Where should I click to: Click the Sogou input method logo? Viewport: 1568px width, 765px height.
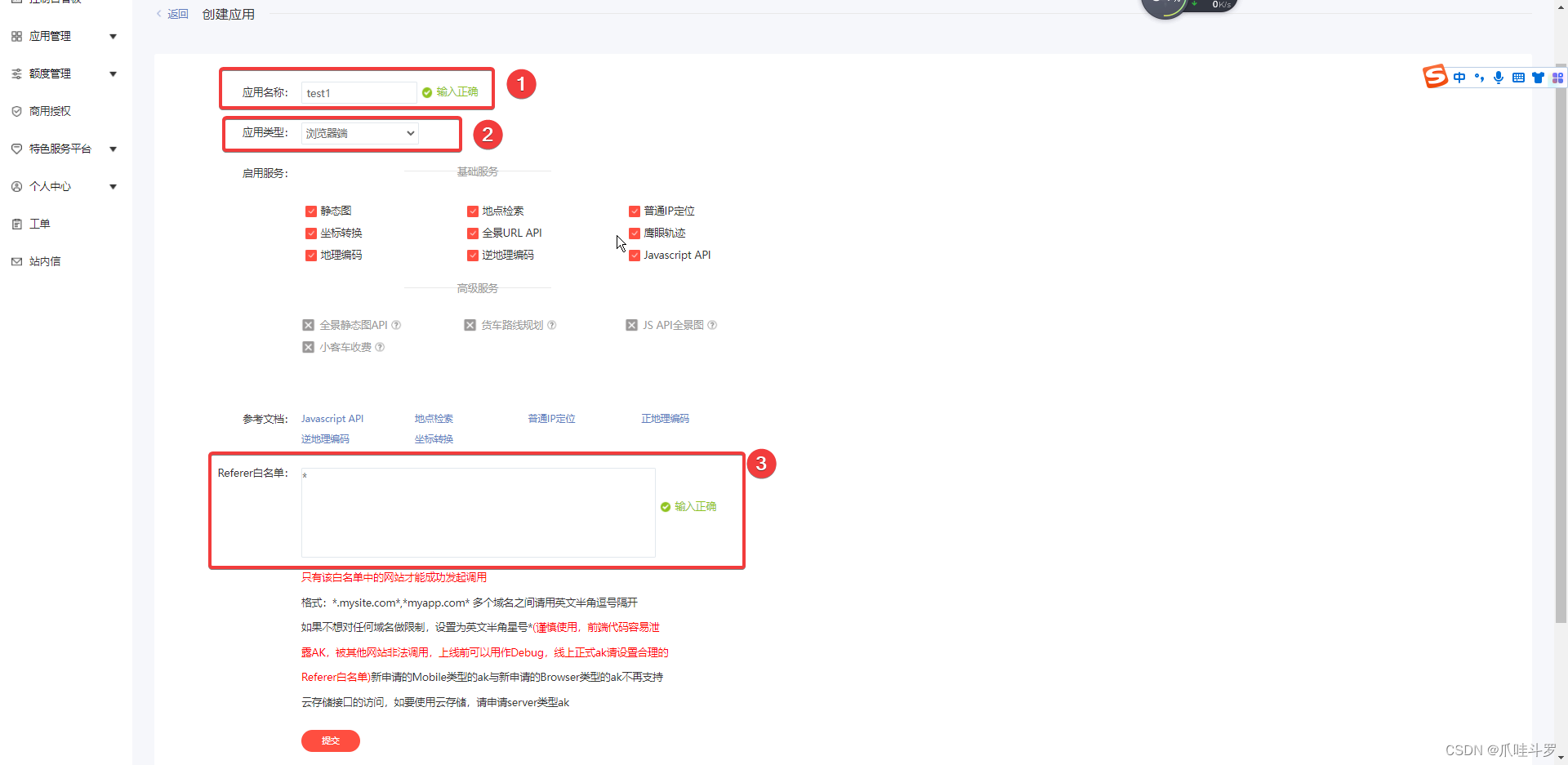tap(1435, 77)
